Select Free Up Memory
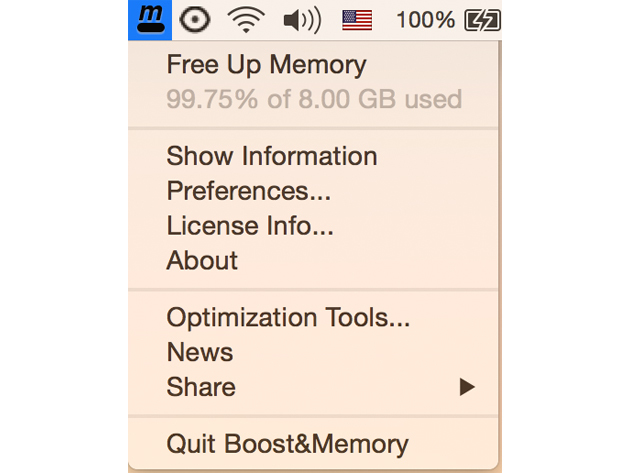This screenshot has height=473, width=630. tap(313, 65)
